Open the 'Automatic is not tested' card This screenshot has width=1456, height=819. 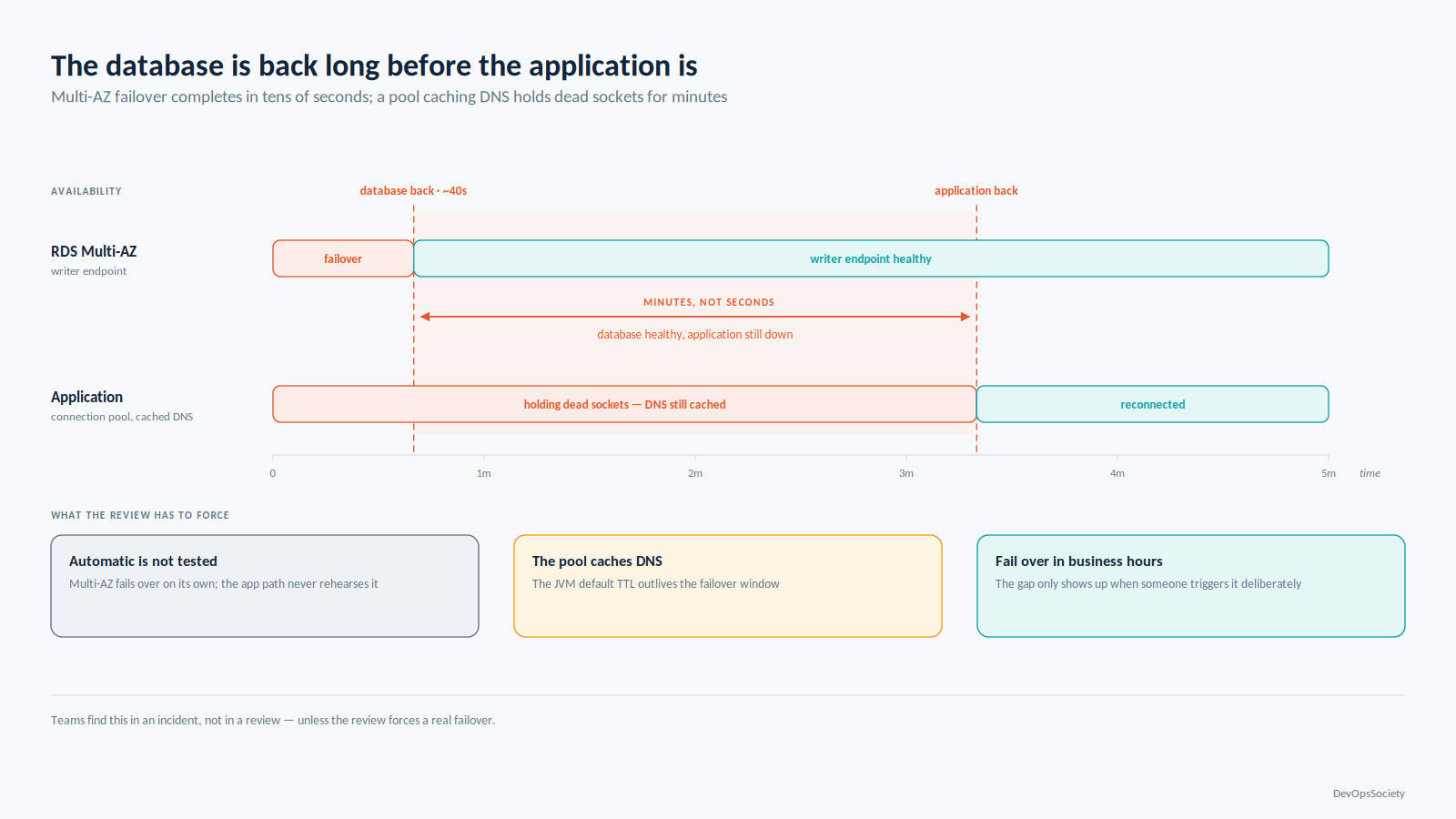point(265,586)
